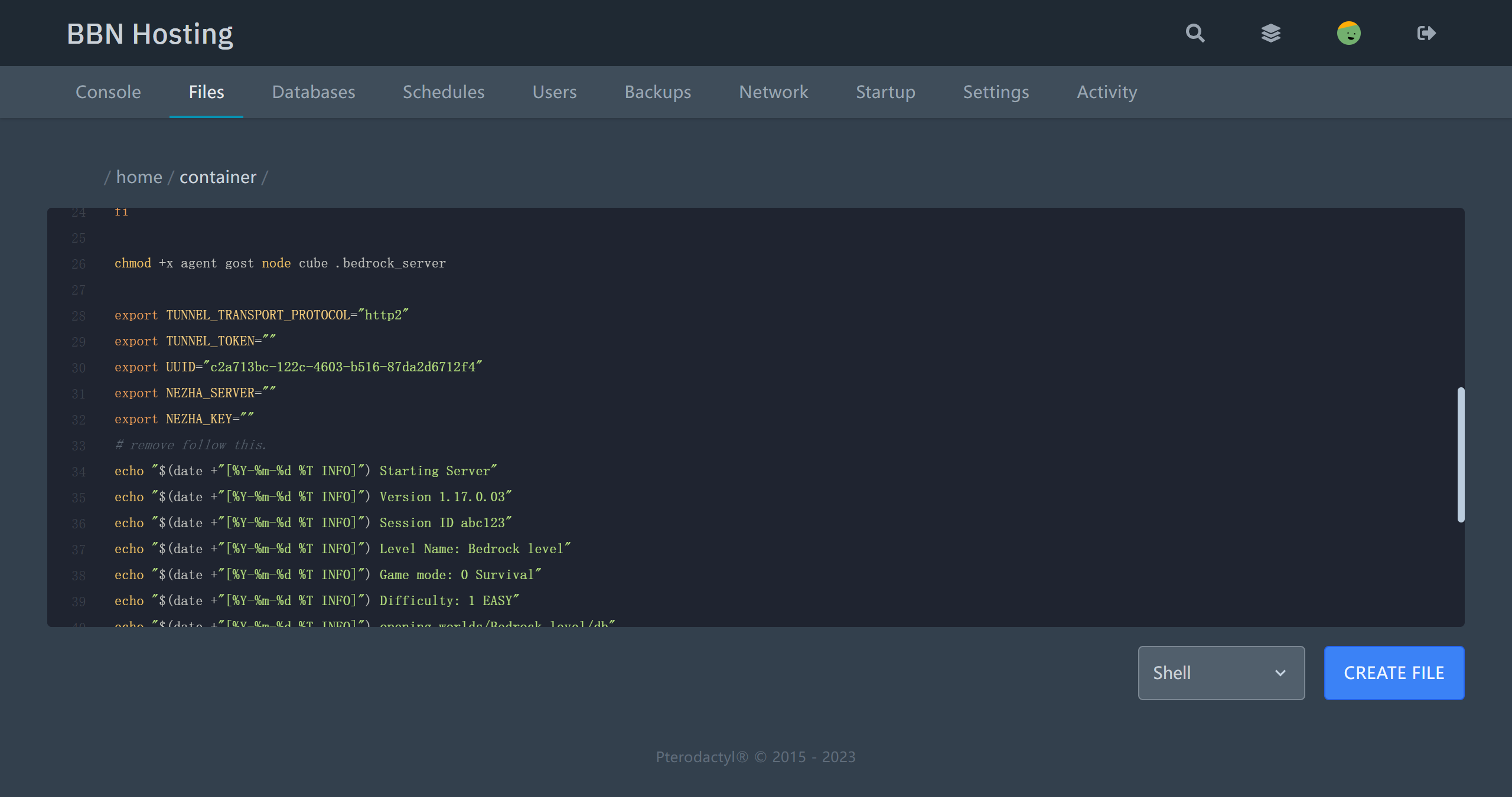Screen dimensions: 1512x797
Task: Open the Backups tab
Action: pos(657,92)
